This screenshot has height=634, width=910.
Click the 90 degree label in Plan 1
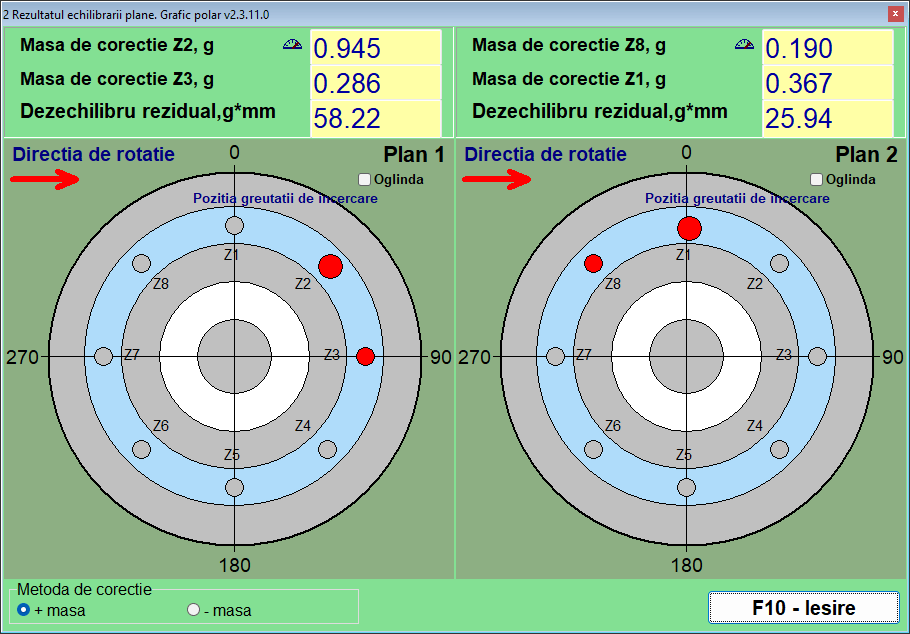tap(440, 357)
